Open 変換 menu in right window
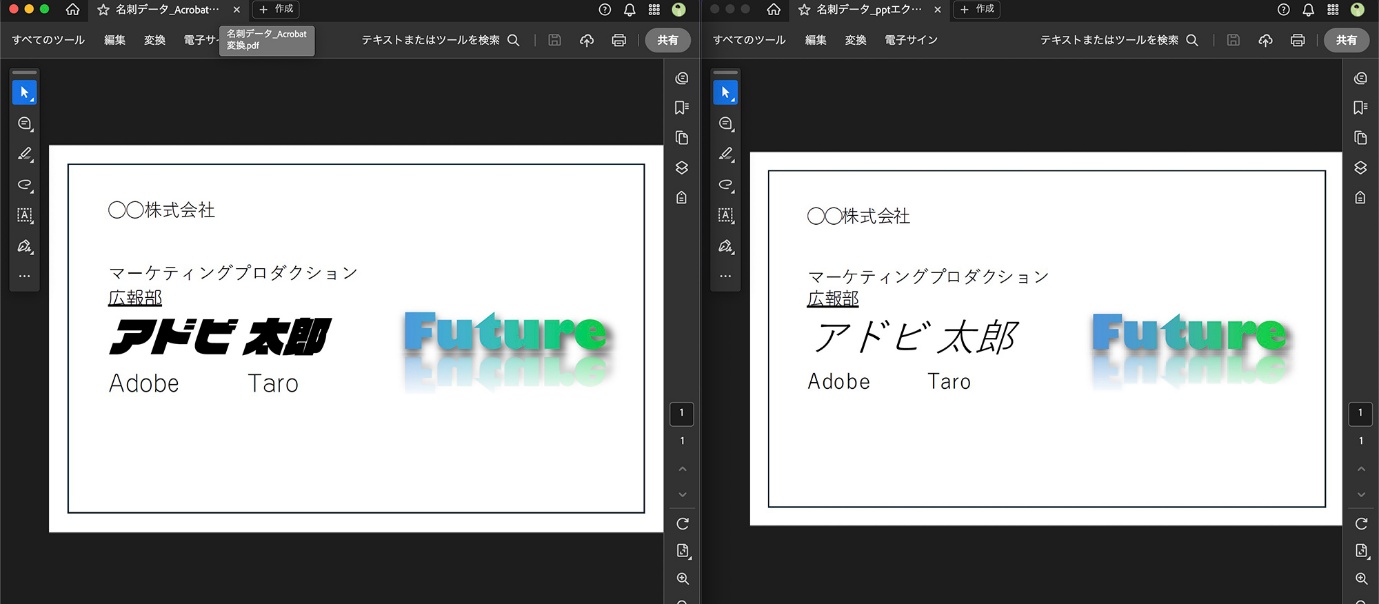 tap(855, 40)
